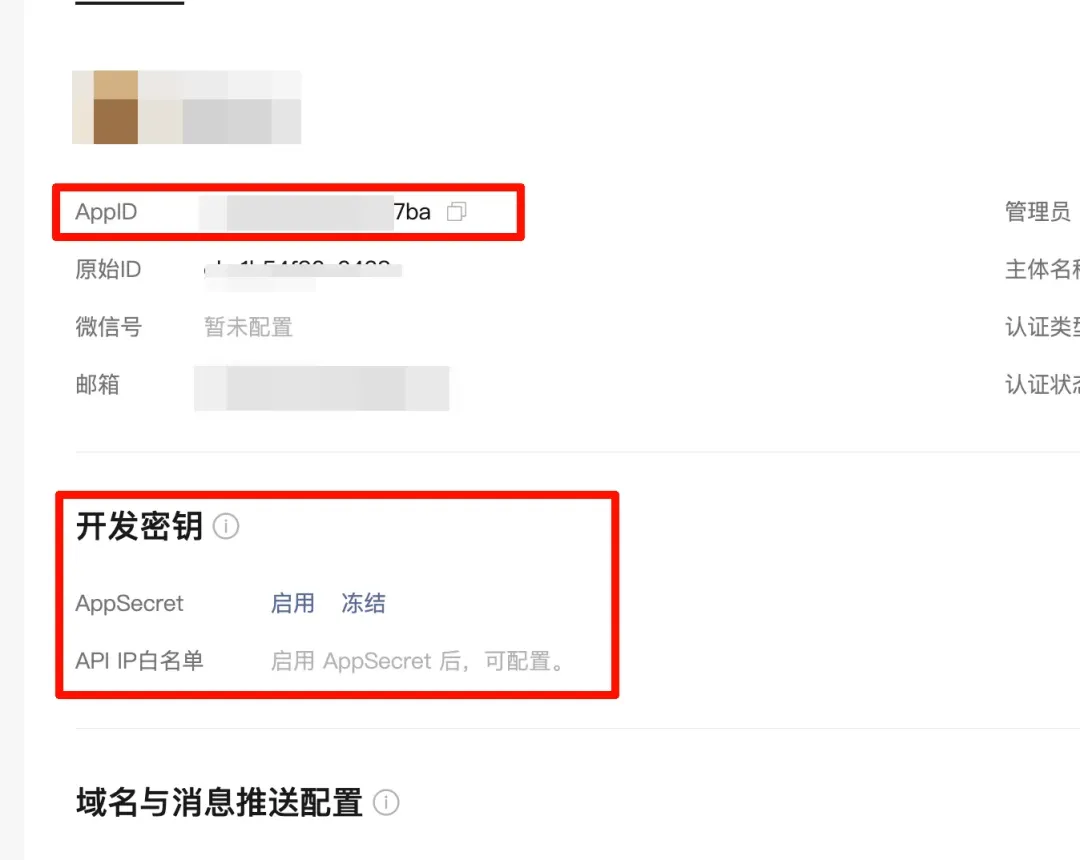1080x860 pixels.
Task: Click 冻结 link for AppSecret
Action: 363,603
